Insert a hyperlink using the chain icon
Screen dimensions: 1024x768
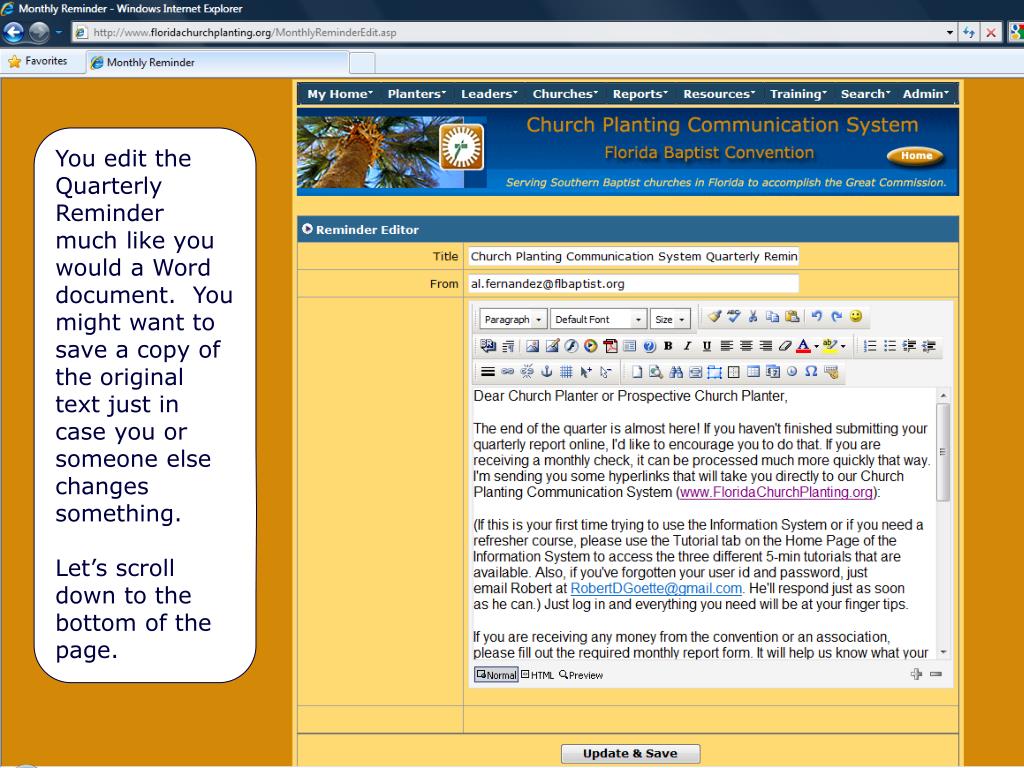(507, 372)
